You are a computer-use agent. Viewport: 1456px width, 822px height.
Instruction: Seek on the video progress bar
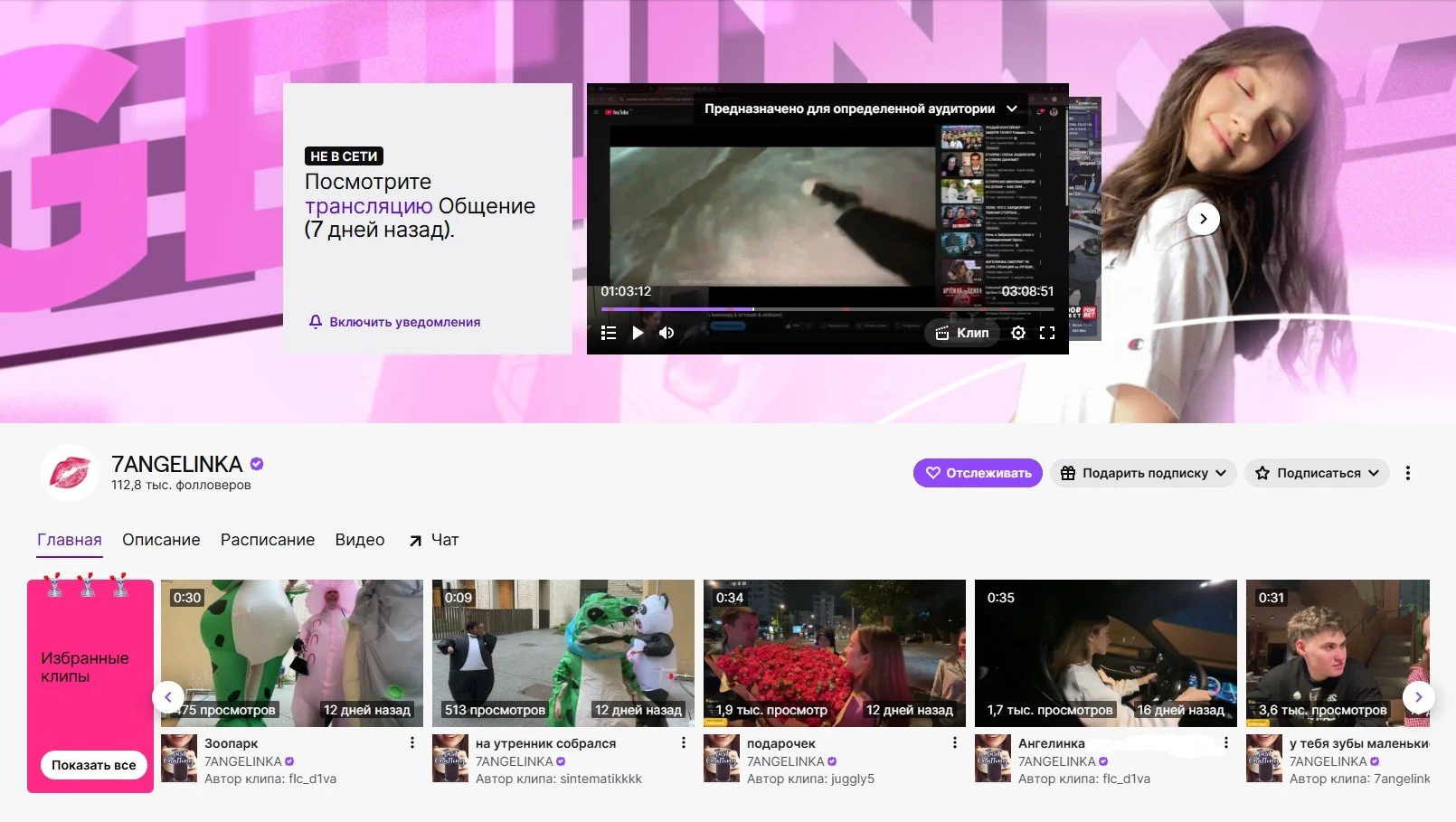(827, 309)
